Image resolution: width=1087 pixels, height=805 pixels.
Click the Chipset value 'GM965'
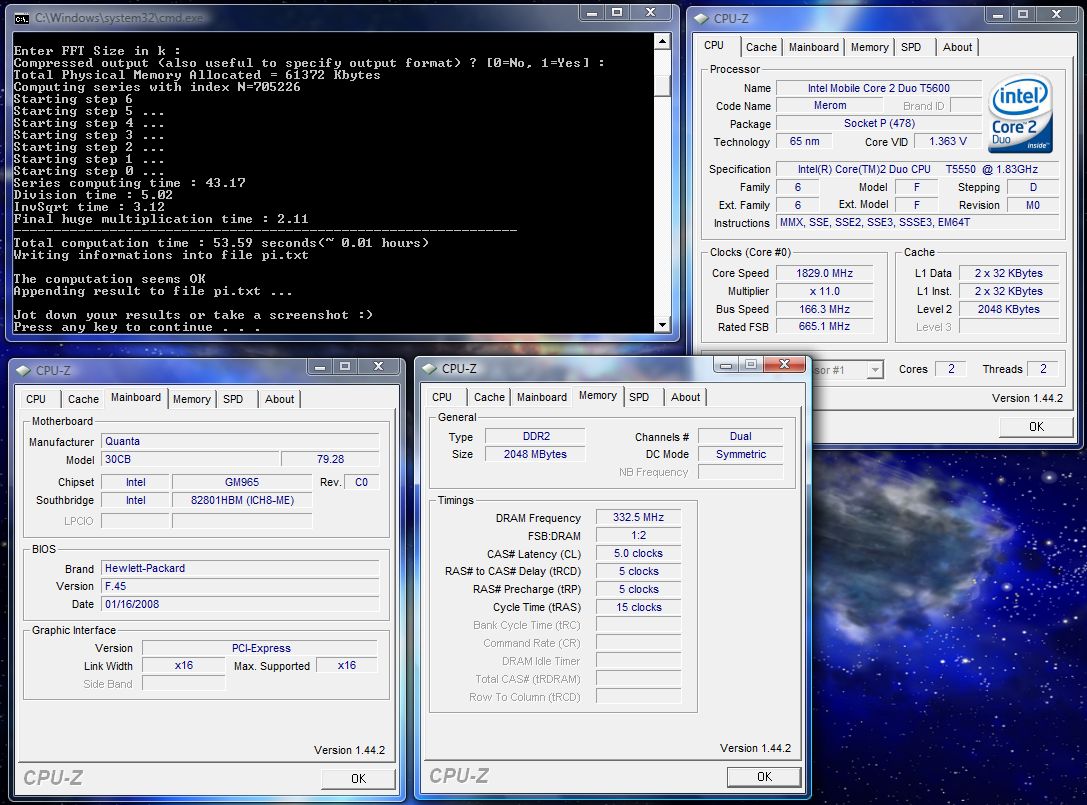point(242,482)
